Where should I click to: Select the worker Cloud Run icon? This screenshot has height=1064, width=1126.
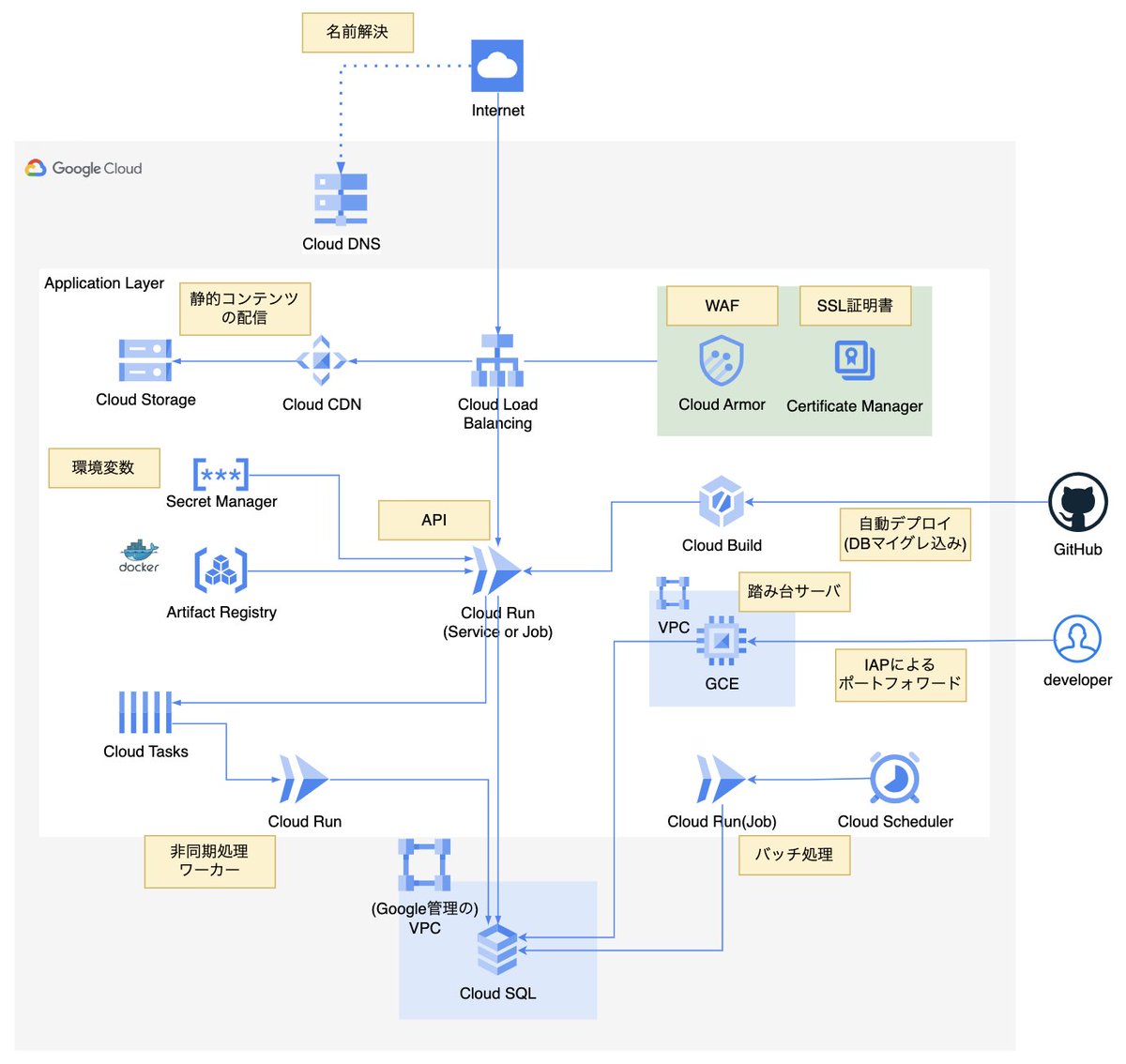click(x=304, y=779)
